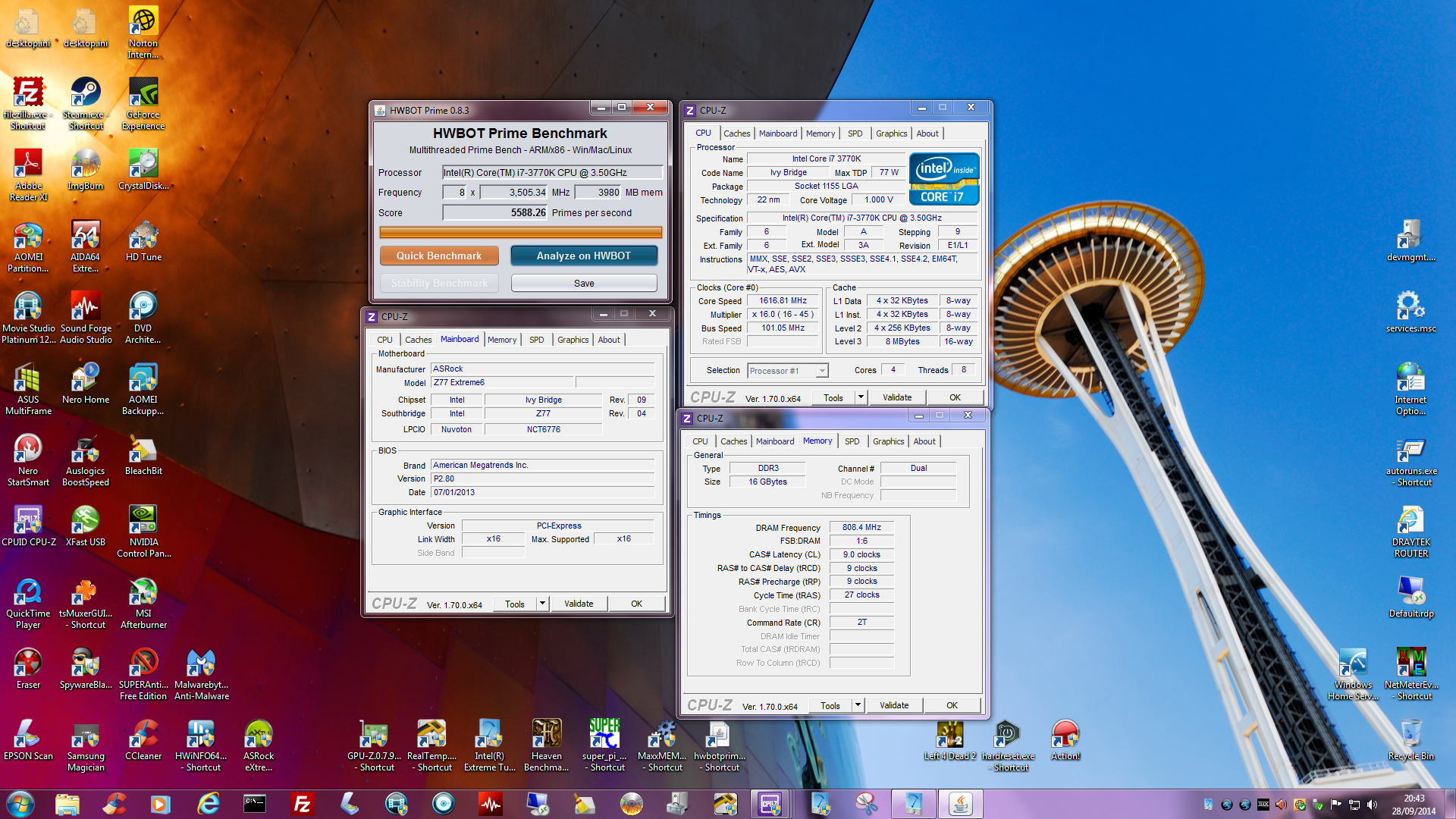Click the Z77 Extreme6 model value
The width and height of the screenshot is (1456, 819).
pos(502,382)
